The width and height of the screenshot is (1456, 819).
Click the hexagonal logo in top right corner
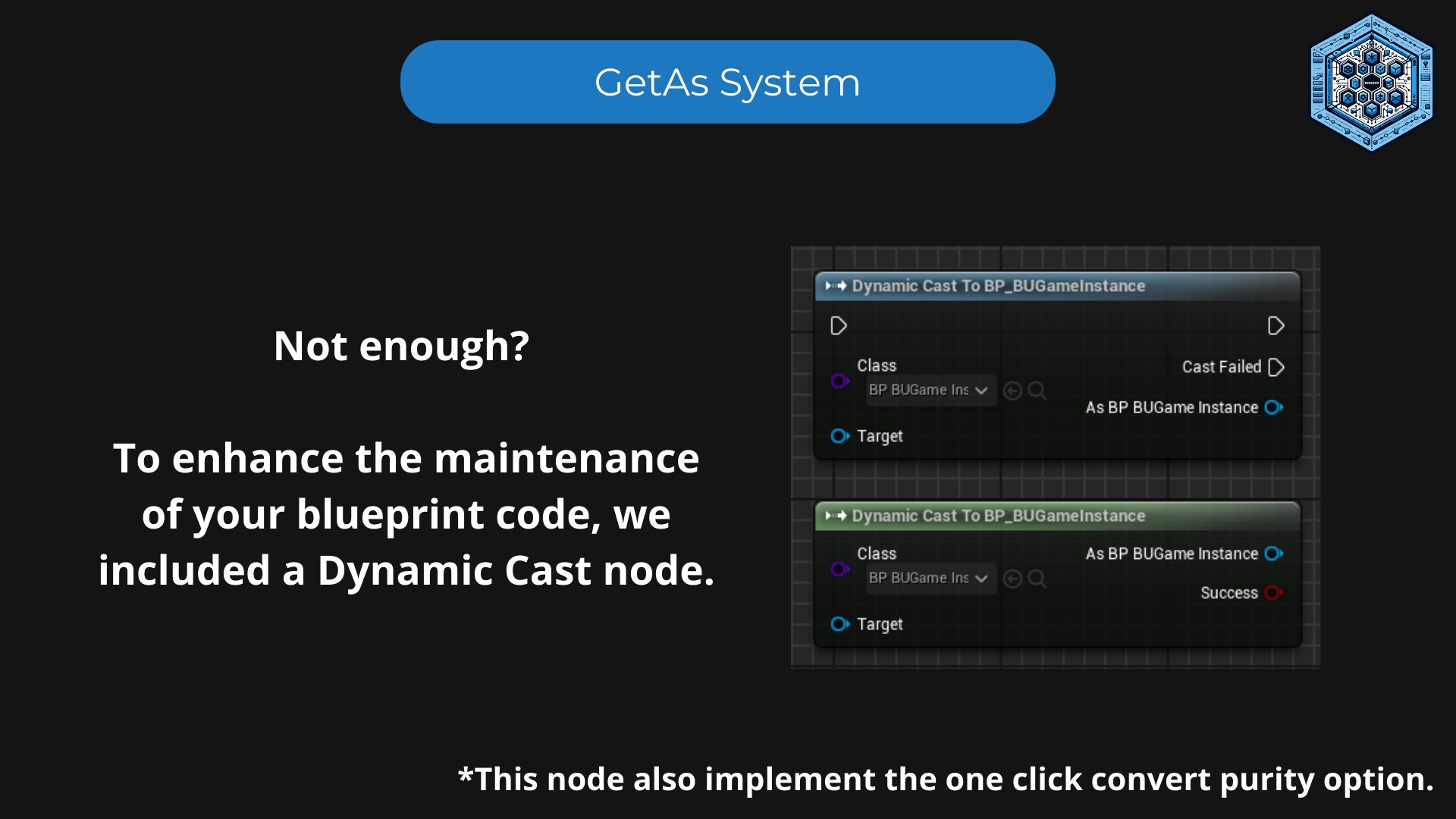click(x=1371, y=85)
